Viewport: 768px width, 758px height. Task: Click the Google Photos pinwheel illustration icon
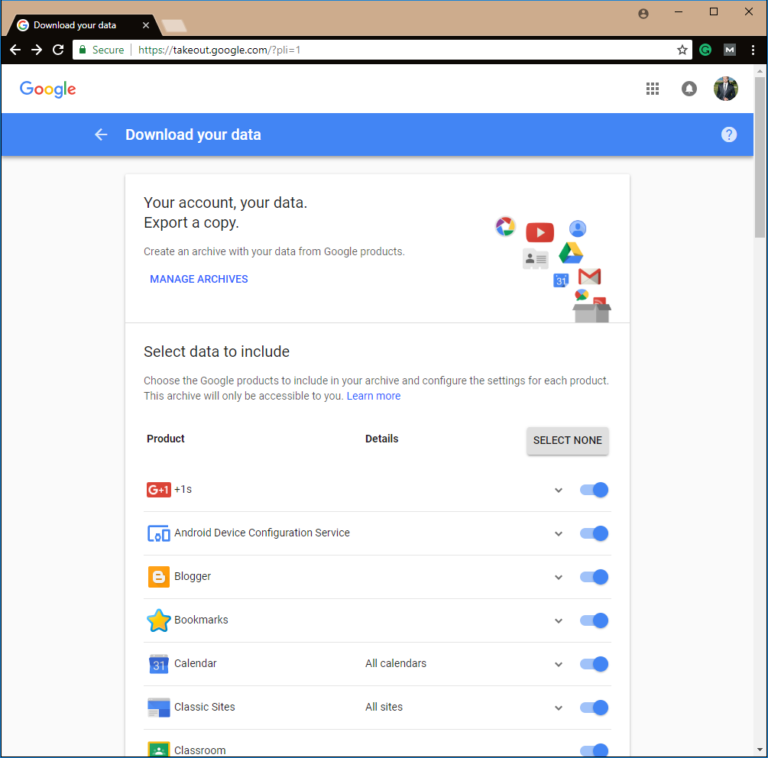click(505, 226)
